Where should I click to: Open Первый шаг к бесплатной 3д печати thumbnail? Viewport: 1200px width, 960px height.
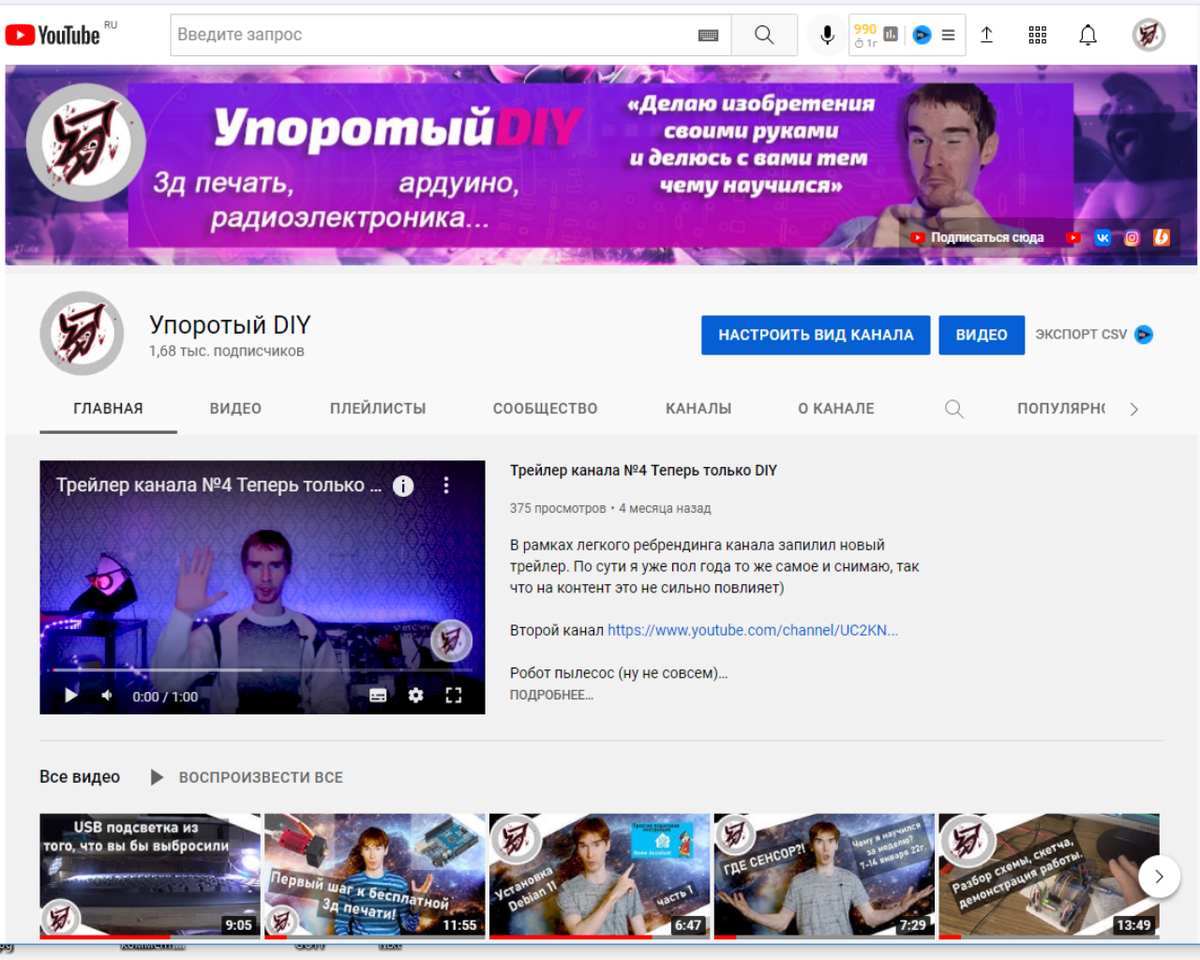tap(374, 875)
